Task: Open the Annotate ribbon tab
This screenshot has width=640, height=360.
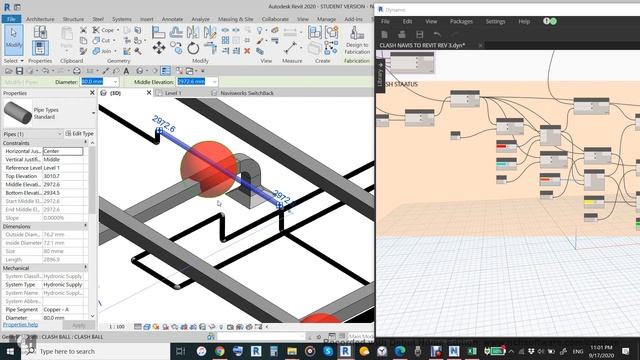Action: click(172, 19)
